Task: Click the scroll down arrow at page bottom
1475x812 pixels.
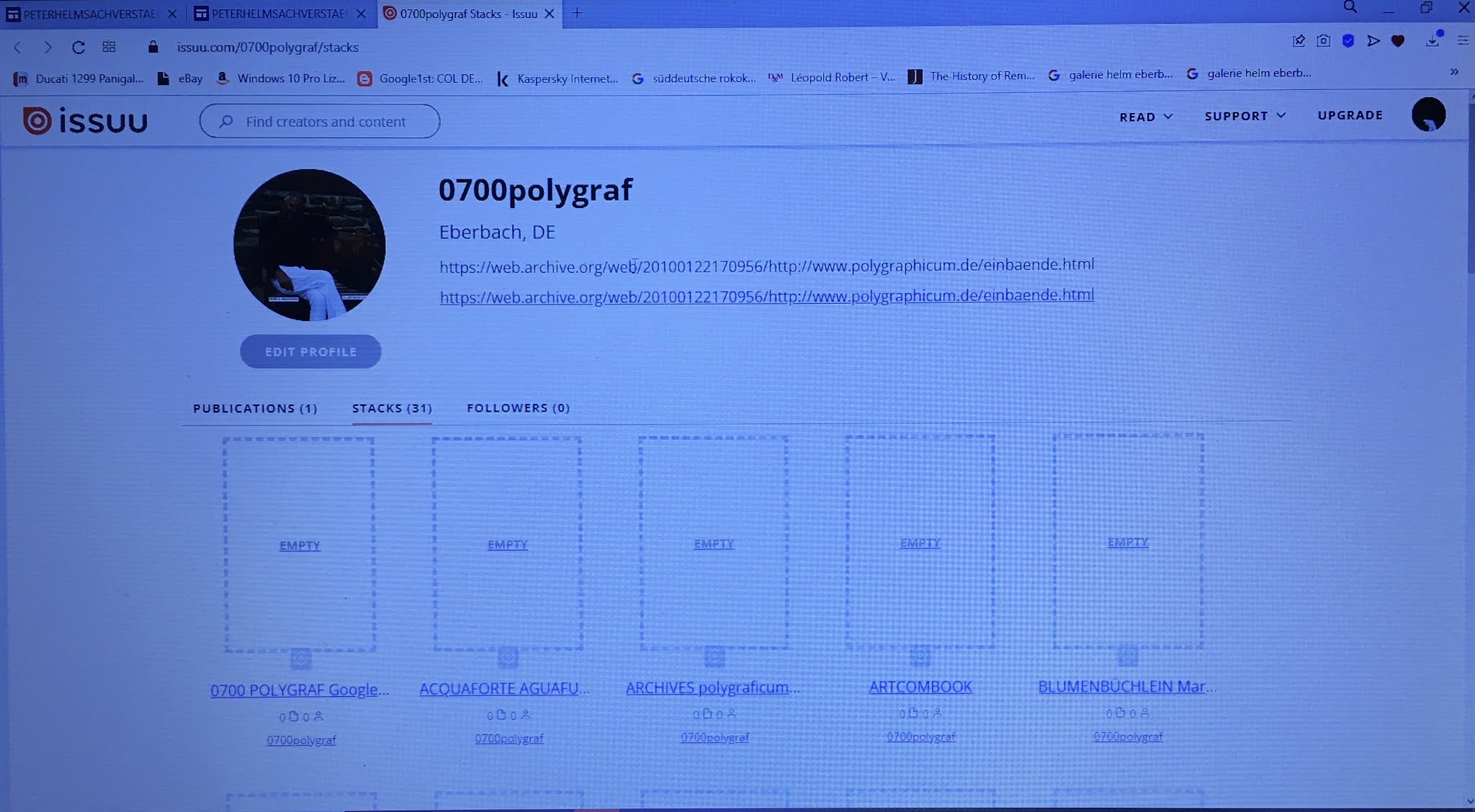Action: [1469, 801]
